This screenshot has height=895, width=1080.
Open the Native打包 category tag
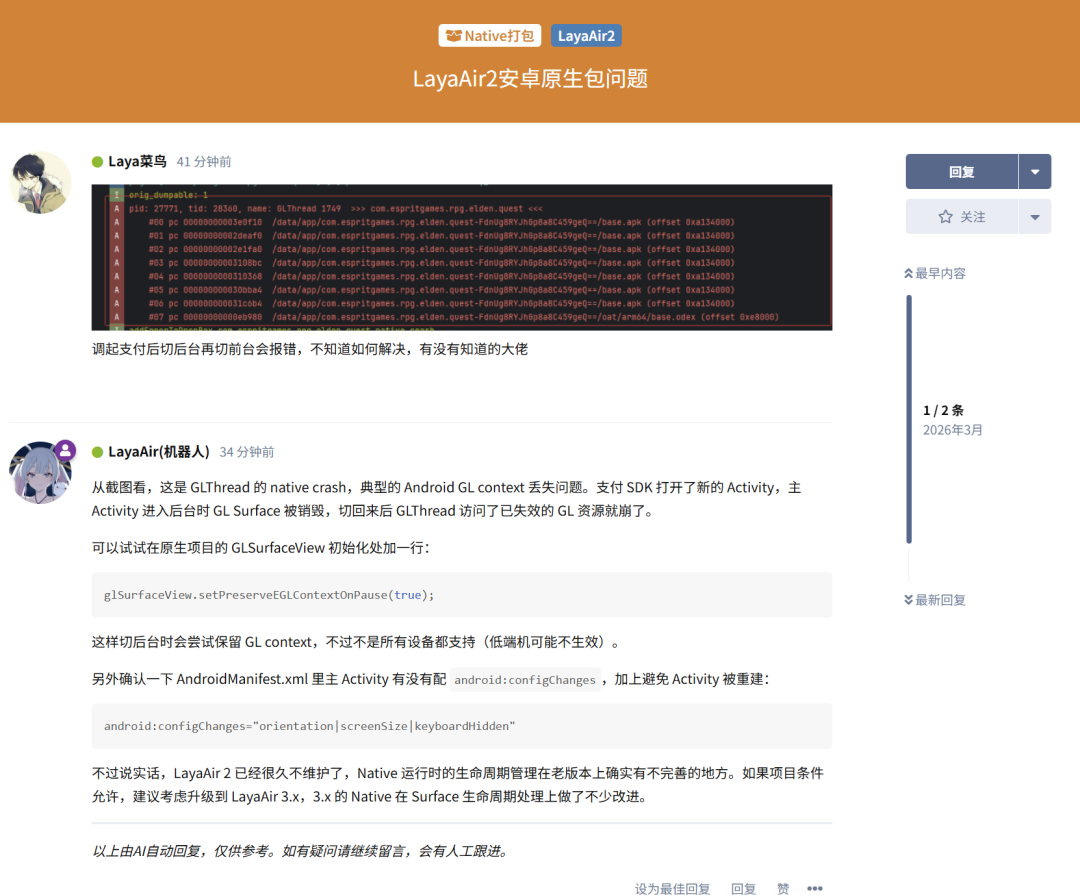pos(490,36)
